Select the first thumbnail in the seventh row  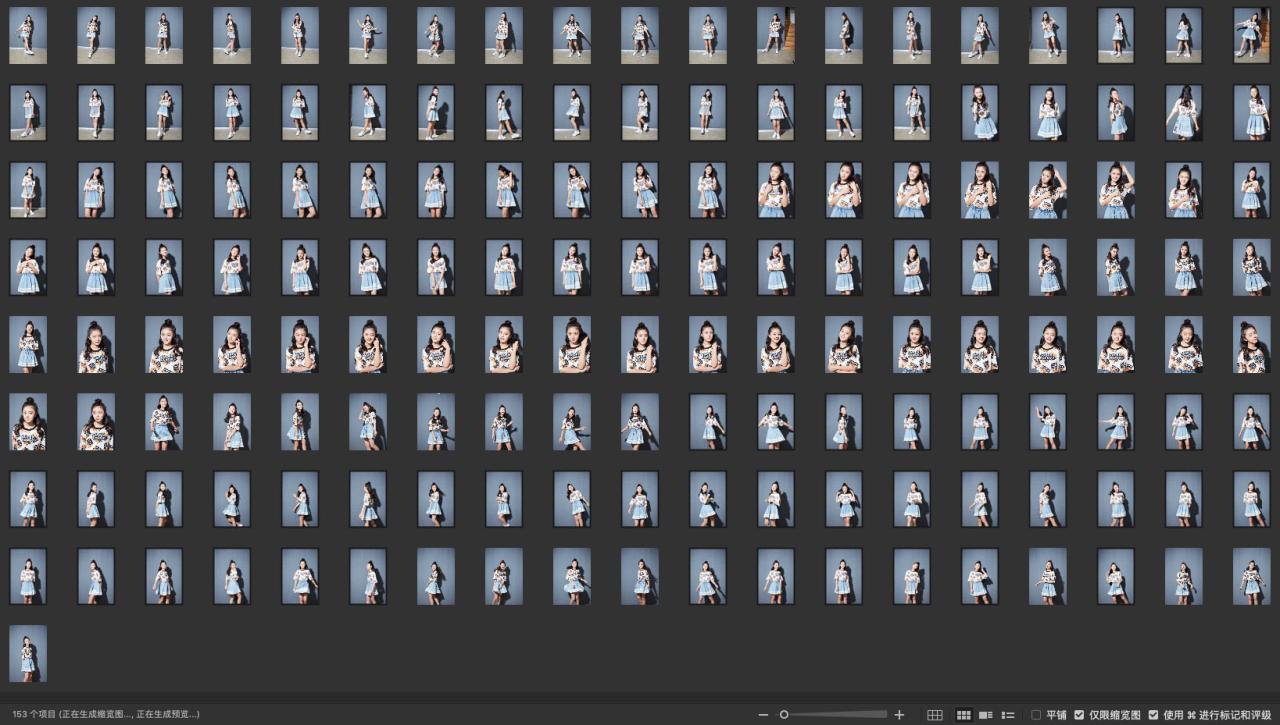pyautogui.click(x=28, y=499)
